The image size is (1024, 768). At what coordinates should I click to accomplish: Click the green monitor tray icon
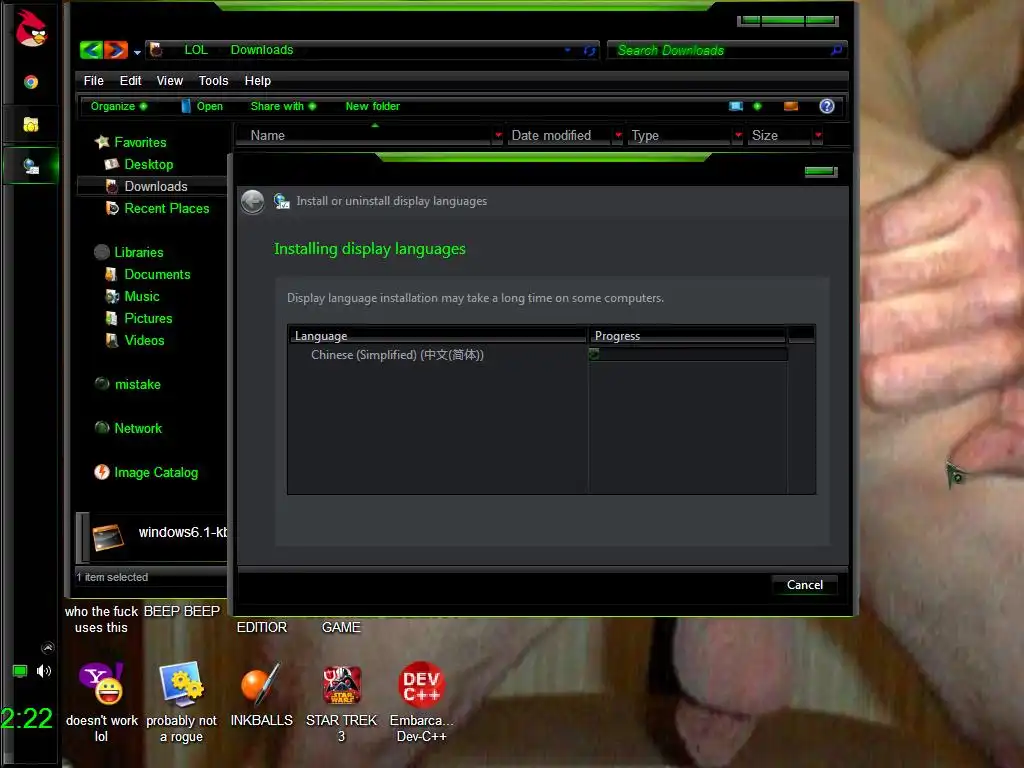click(x=20, y=671)
